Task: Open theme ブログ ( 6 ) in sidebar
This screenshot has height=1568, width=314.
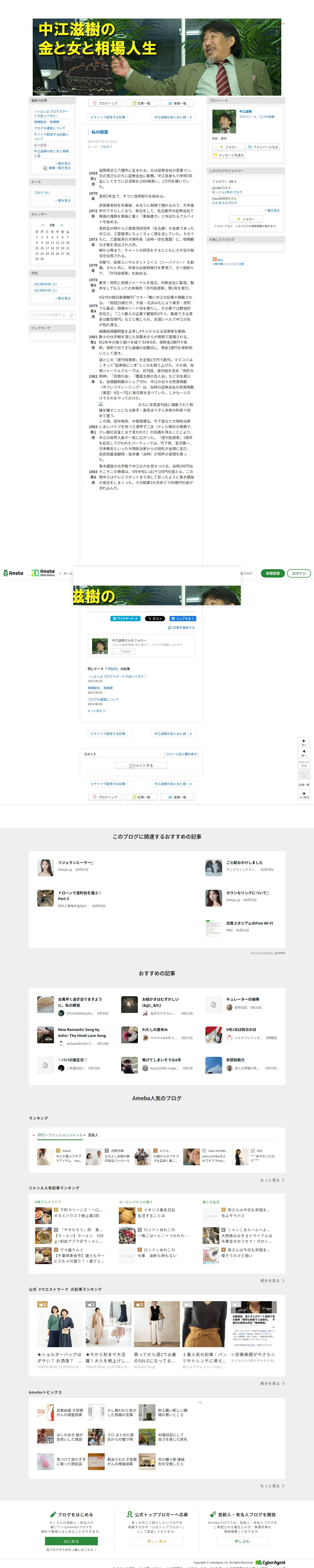Action: 41,192
